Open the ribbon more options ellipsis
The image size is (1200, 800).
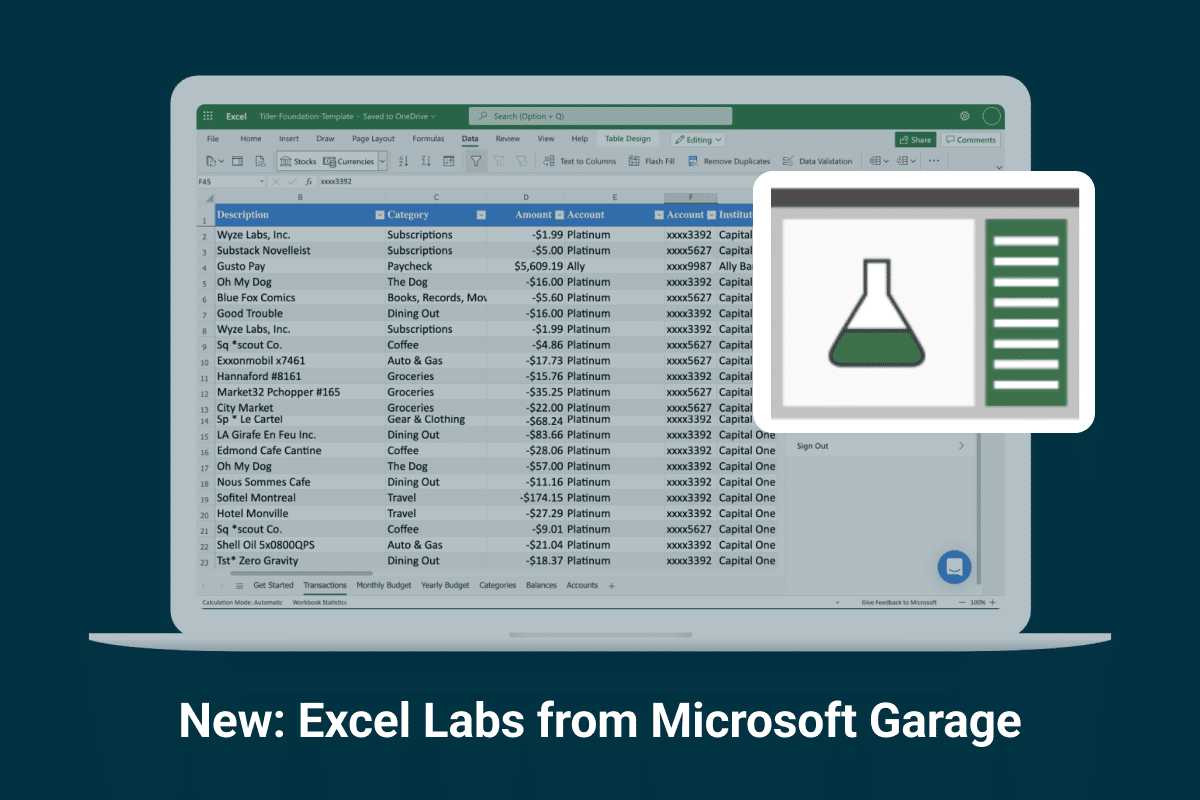(x=934, y=161)
